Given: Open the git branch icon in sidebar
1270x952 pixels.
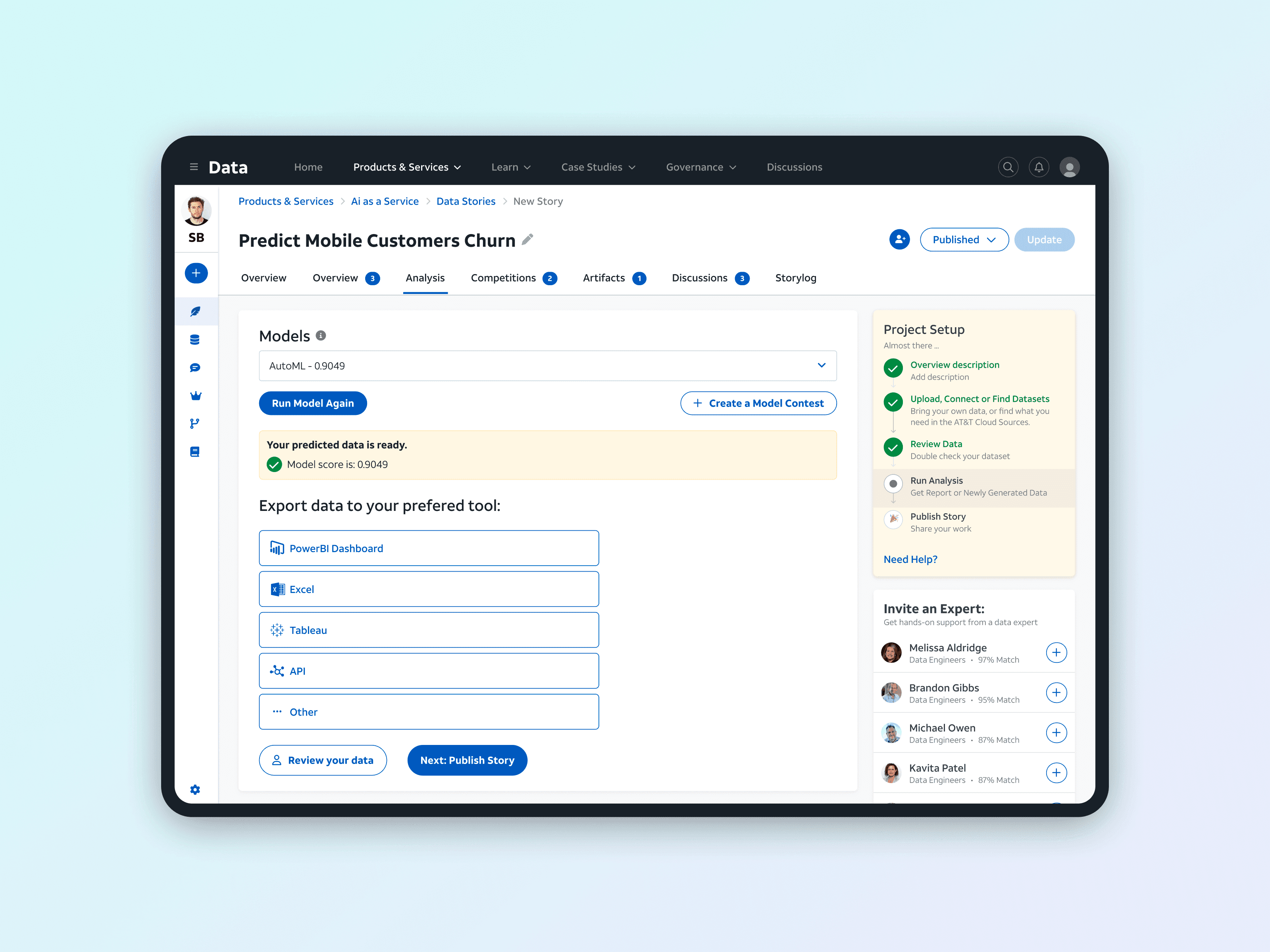Looking at the screenshot, I should point(194,424).
